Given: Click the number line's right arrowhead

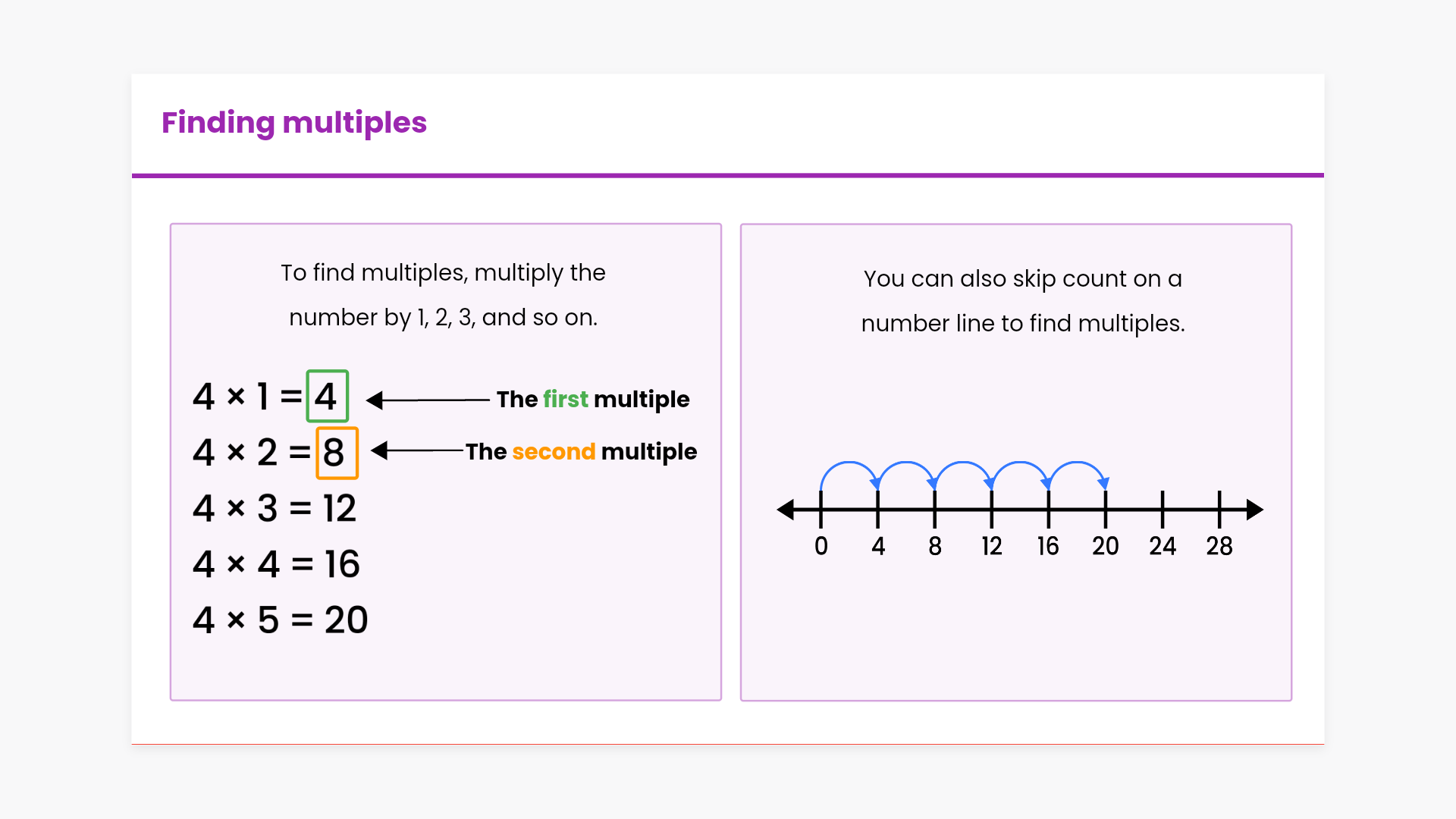Looking at the screenshot, I should [x=1254, y=510].
